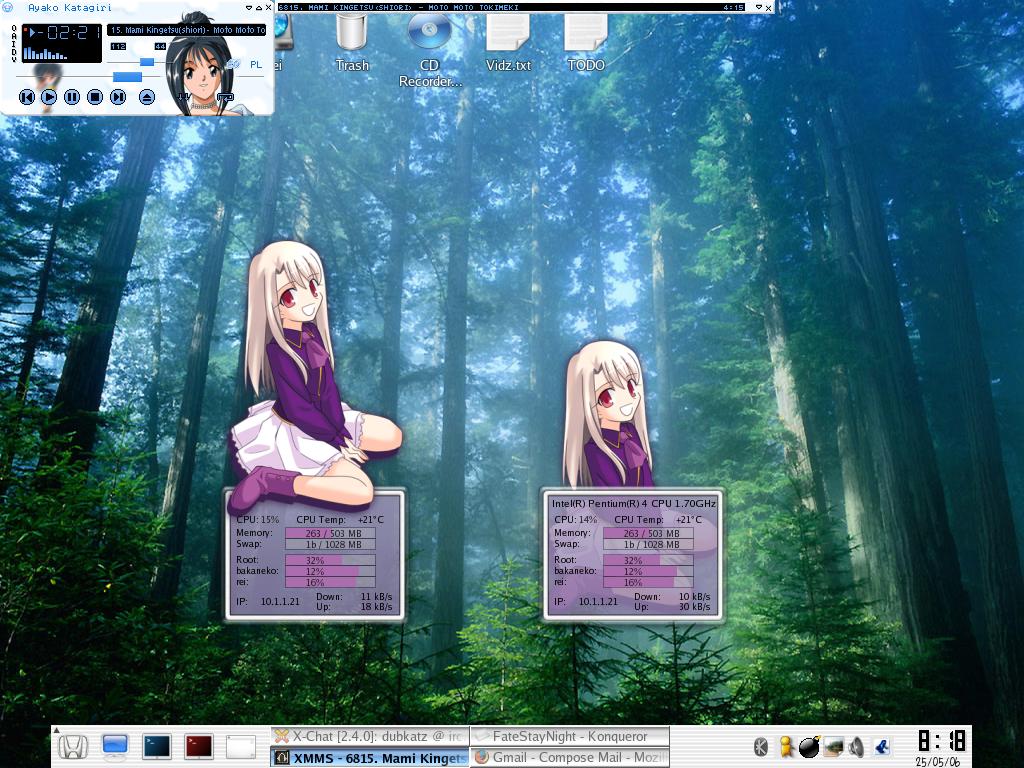The image size is (1024, 768).
Task: Click the I file-info letter in XMMS
Action: point(14,44)
